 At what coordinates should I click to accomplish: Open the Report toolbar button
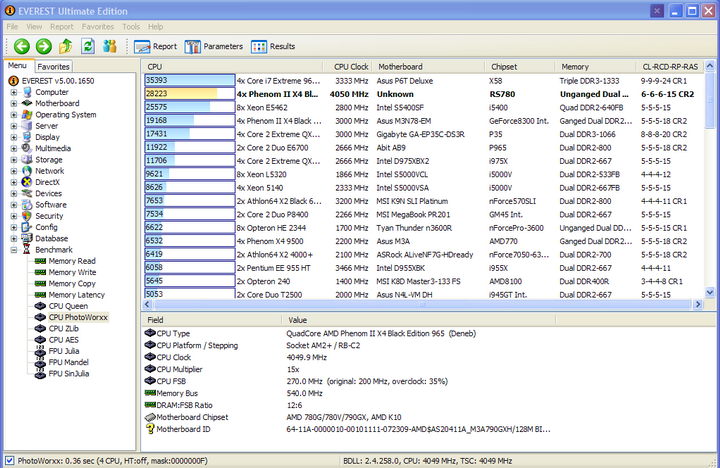click(x=155, y=46)
